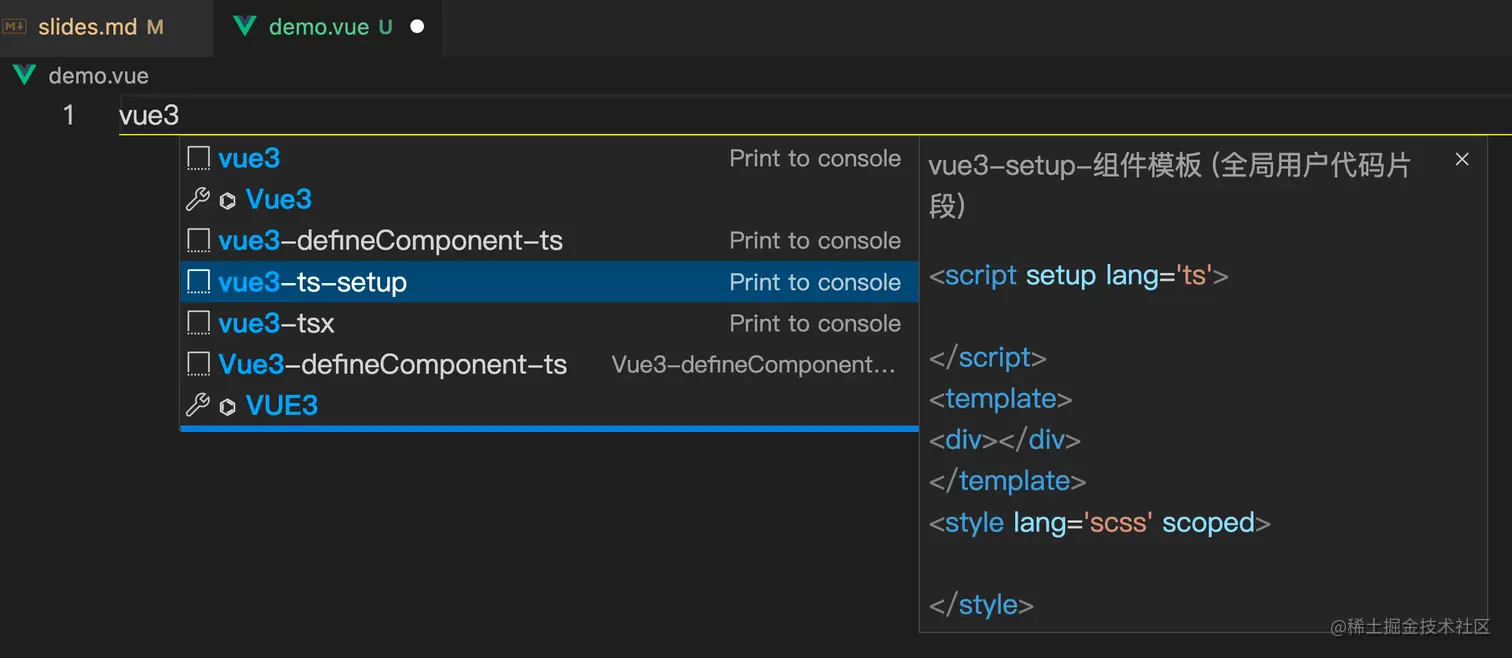
Task: Choose the vue3-tsx snippet suggestion
Action: (x=276, y=323)
